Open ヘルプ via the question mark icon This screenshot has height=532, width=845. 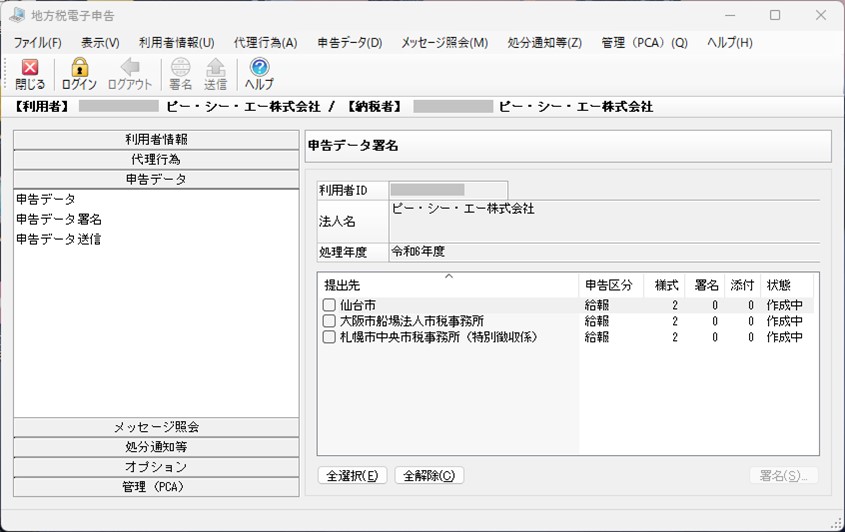[259, 67]
